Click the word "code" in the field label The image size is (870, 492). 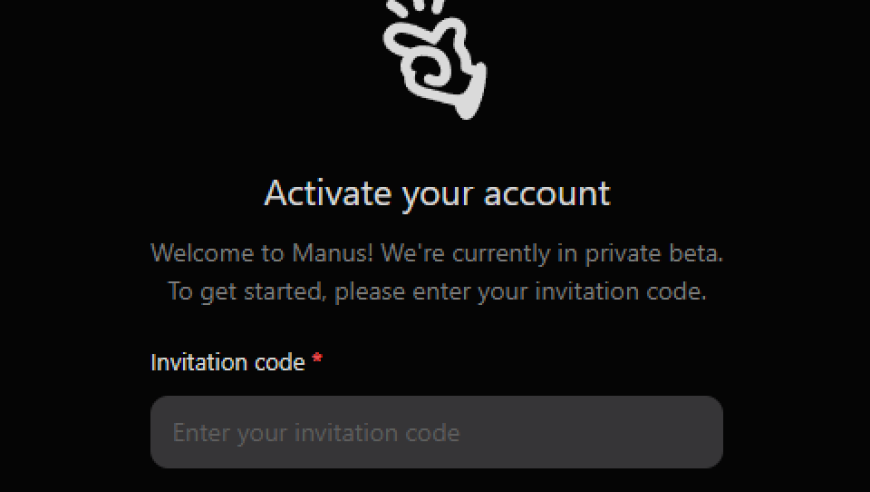tap(280, 363)
